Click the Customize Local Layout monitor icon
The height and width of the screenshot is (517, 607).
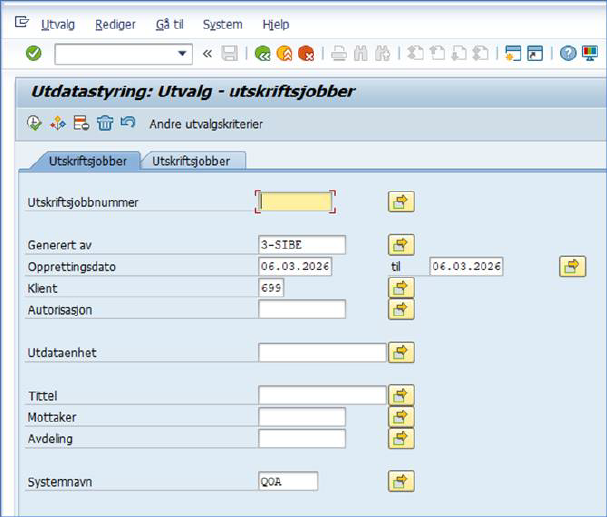[590, 53]
